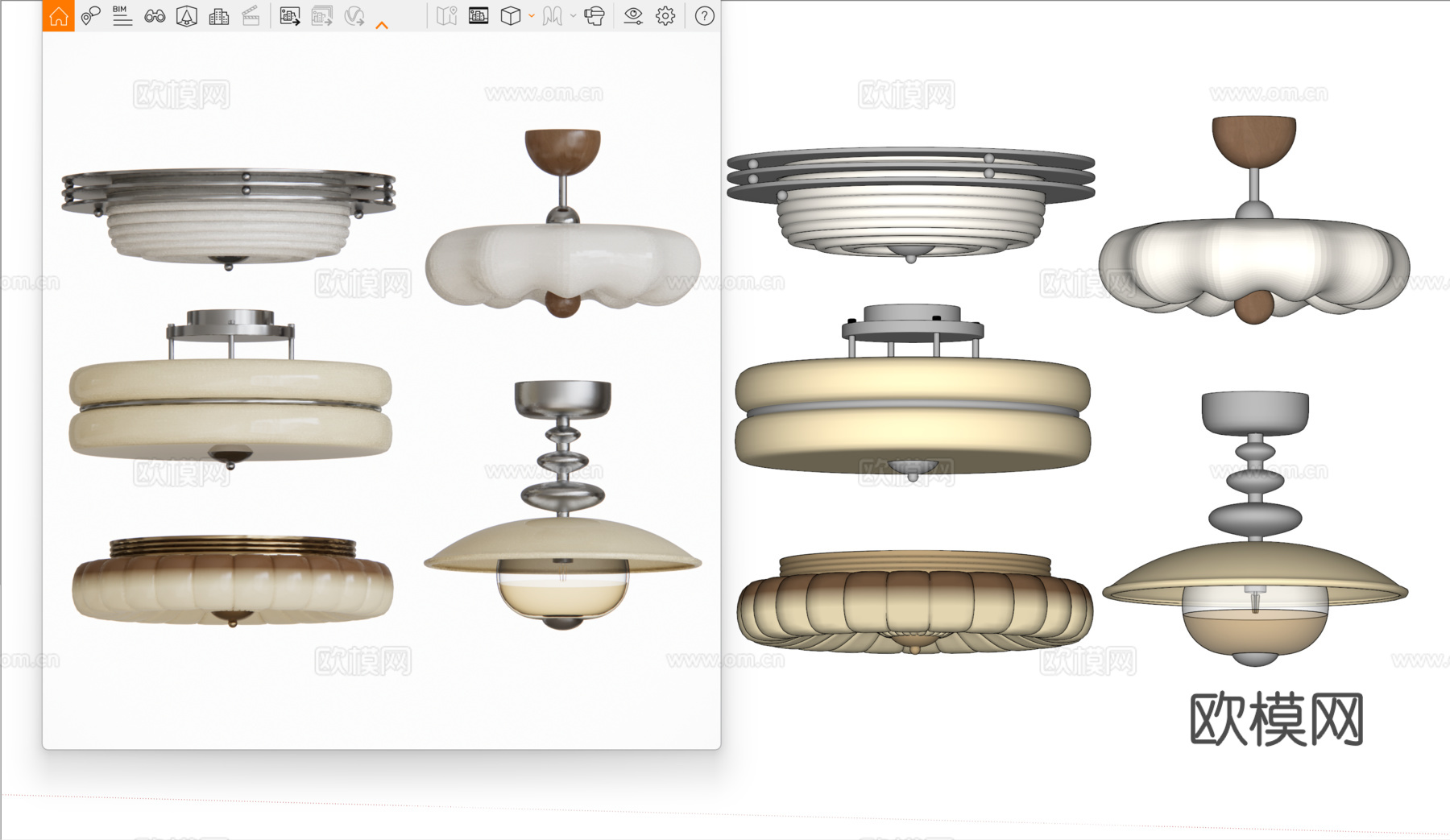Image resolution: width=1450 pixels, height=840 pixels.
Task: Click the batch image export icon
Action: [x=322, y=16]
